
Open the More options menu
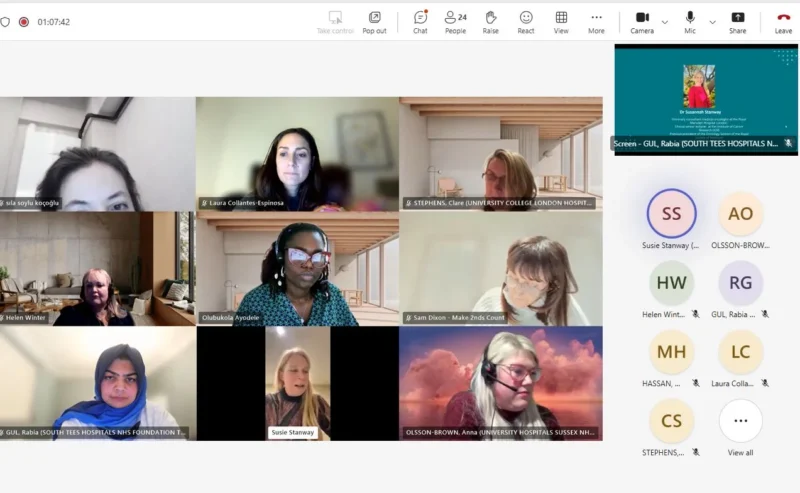(x=596, y=21)
